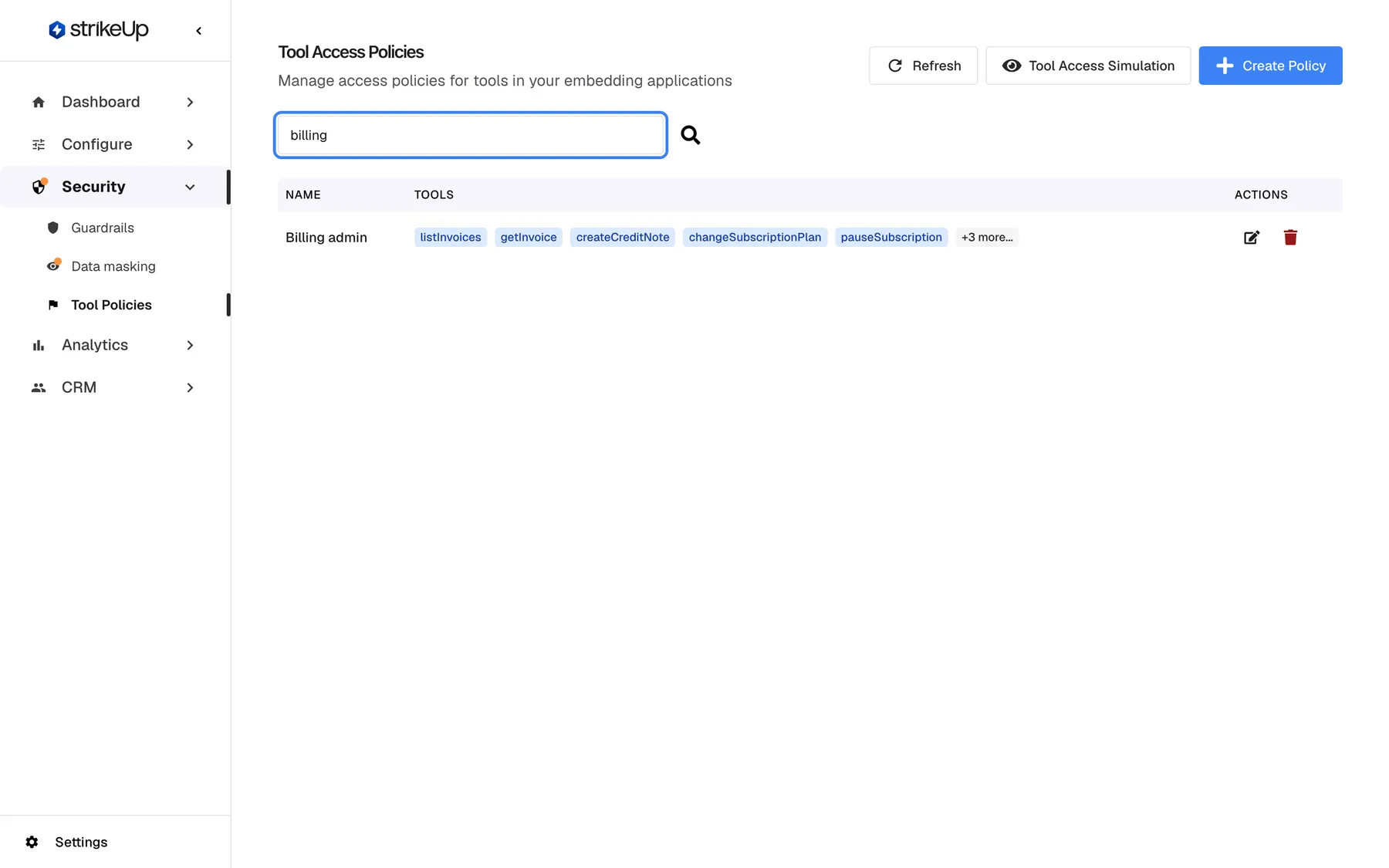Click the listInvoices tool tag
Image resolution: width=1389 pixels, height=868 pixels.
tap(451, 238)
